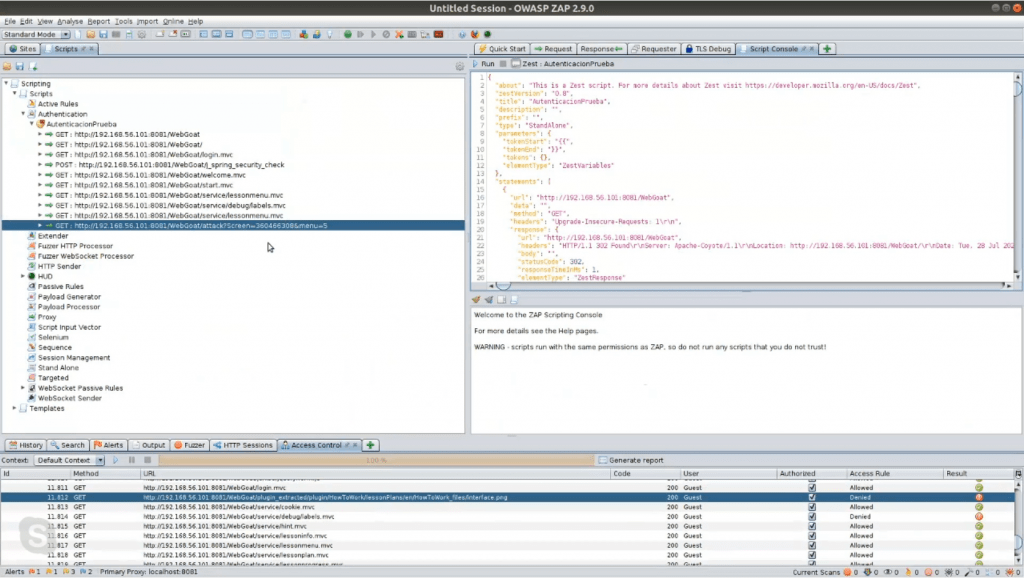
Task: Click the green Start scan circle toolbar icon
Action: 347,35
